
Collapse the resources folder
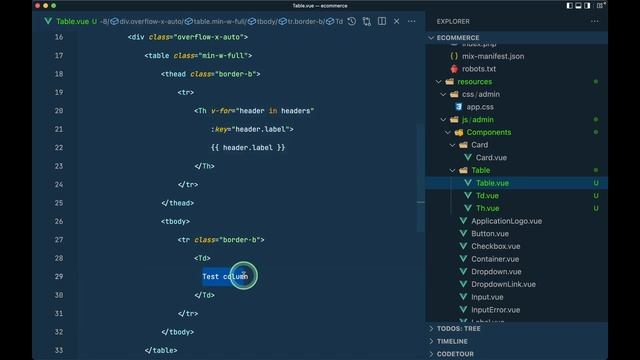tap(438, 82)
